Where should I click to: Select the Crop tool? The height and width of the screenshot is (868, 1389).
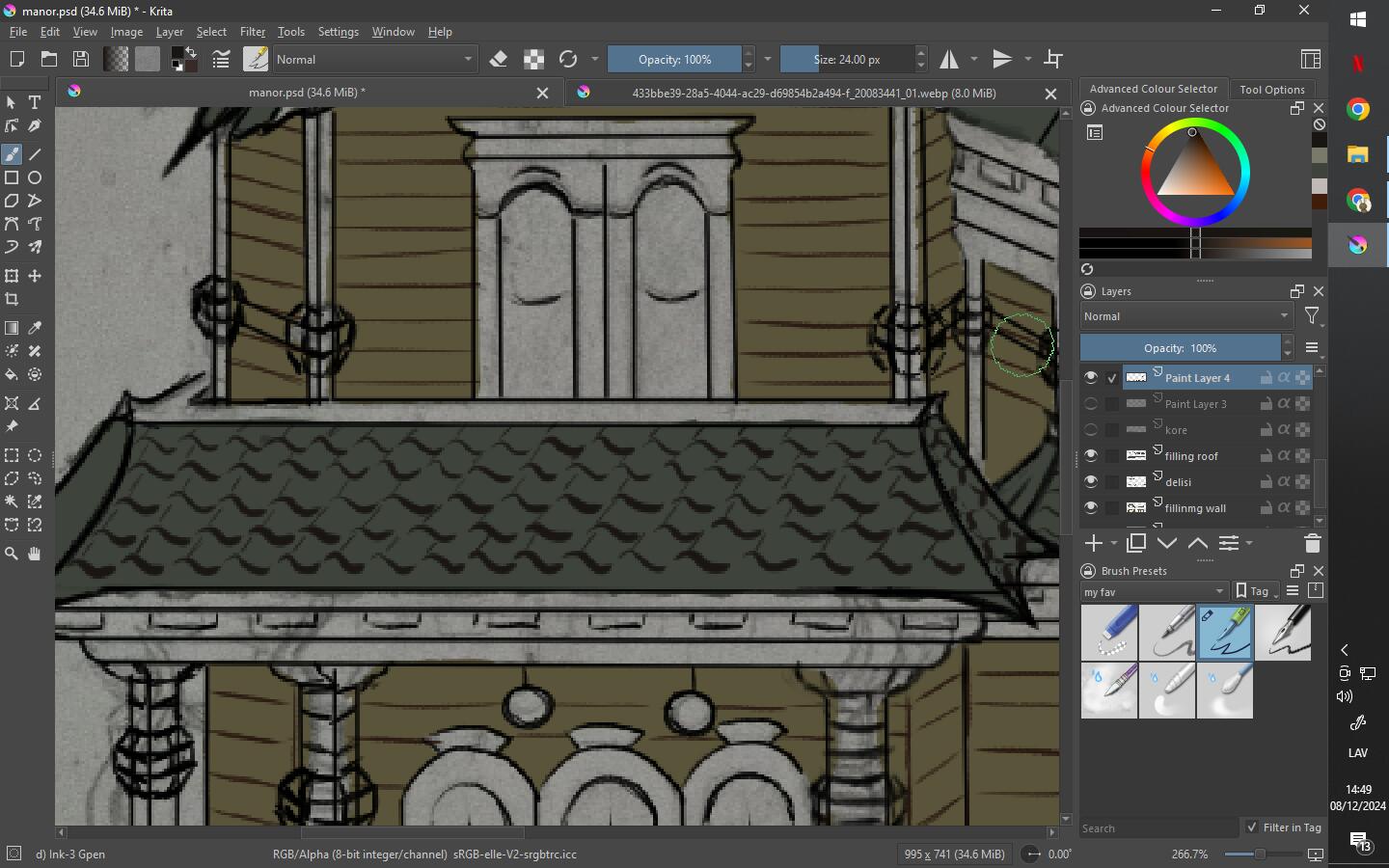[x=12, y=299]
